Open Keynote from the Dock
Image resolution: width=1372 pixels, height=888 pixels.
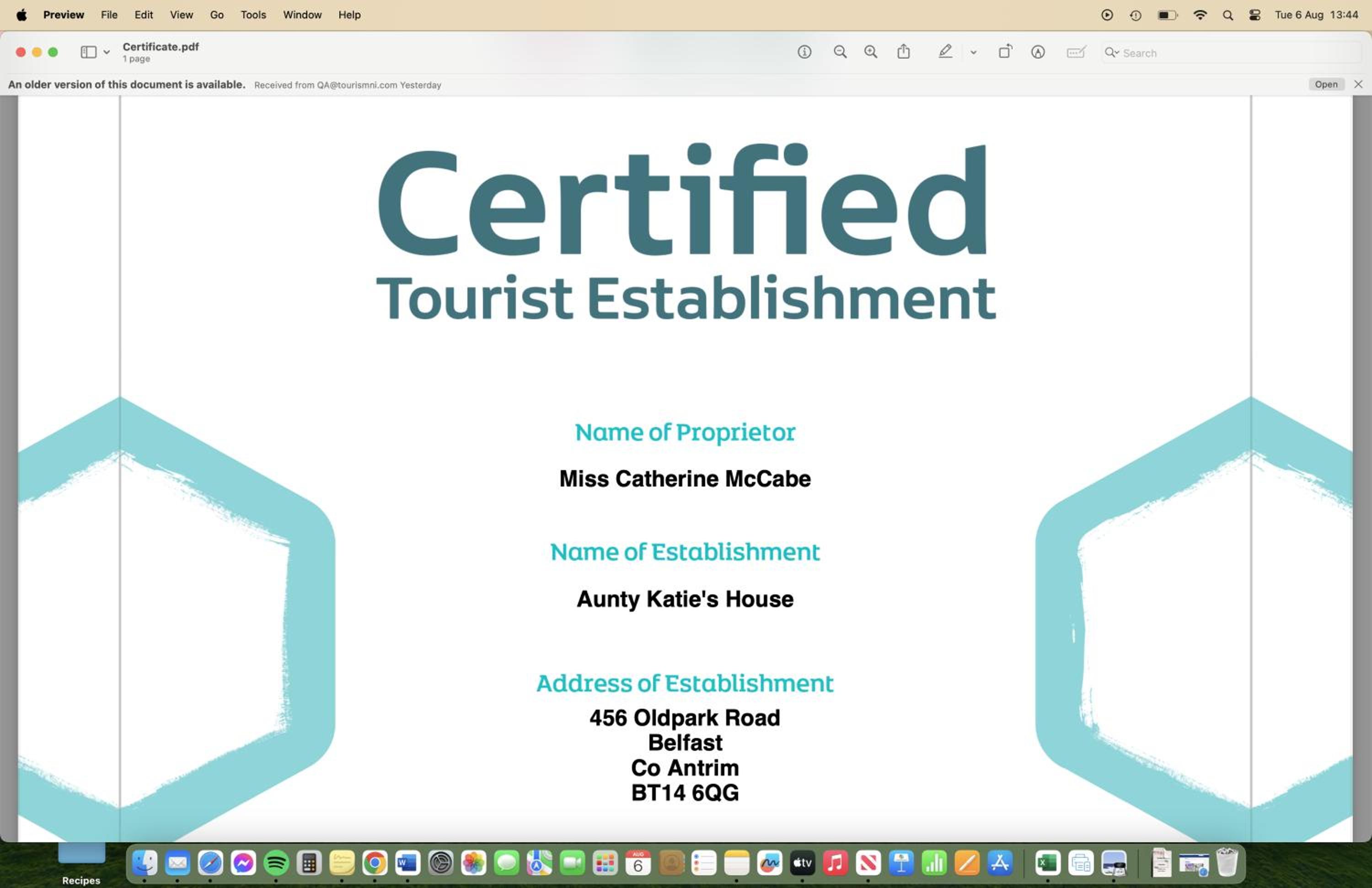(901, 863)
